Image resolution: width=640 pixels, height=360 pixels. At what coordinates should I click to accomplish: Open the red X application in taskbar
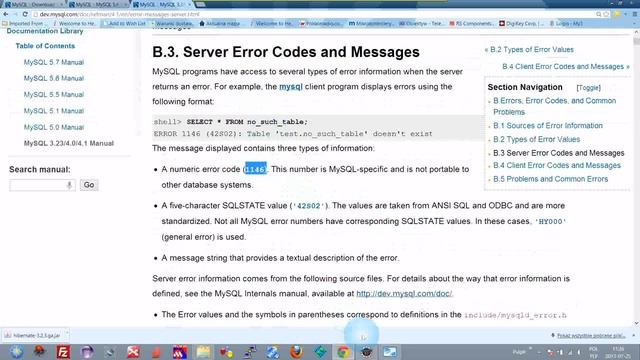[133, 352]
